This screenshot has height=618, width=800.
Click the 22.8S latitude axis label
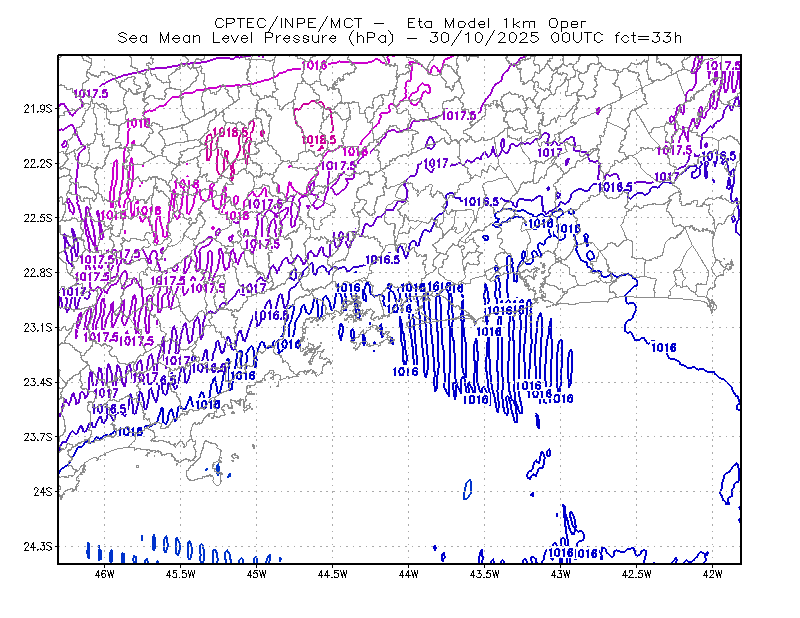click(x=38, y=273)
